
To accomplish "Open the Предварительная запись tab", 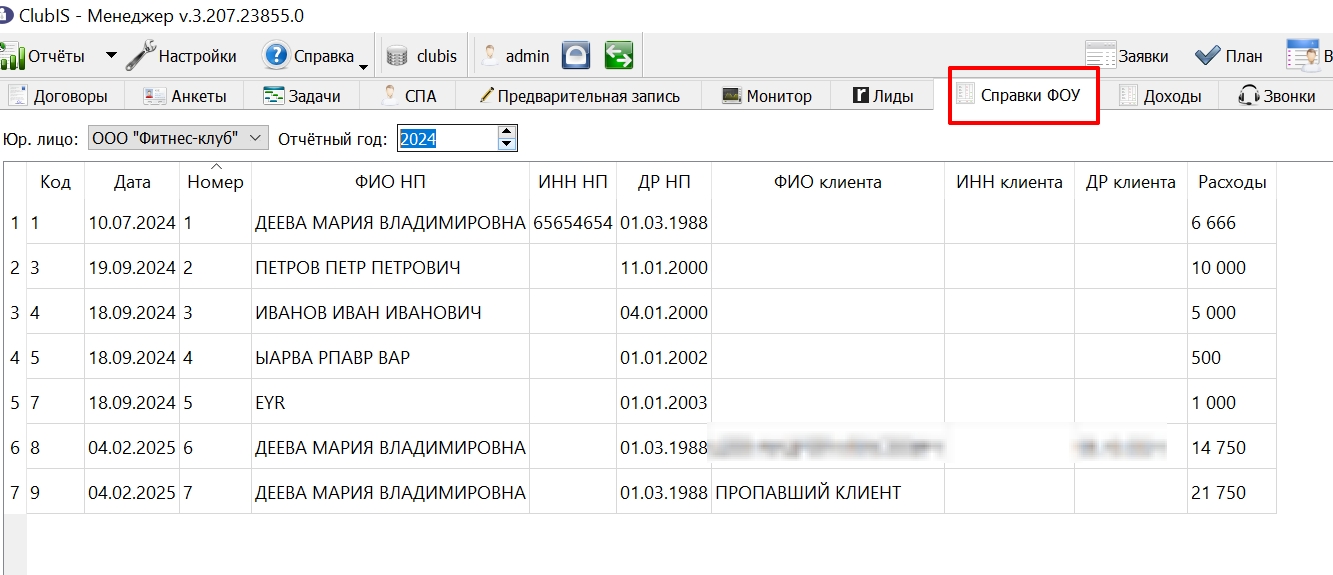I will tap(580, 96).
